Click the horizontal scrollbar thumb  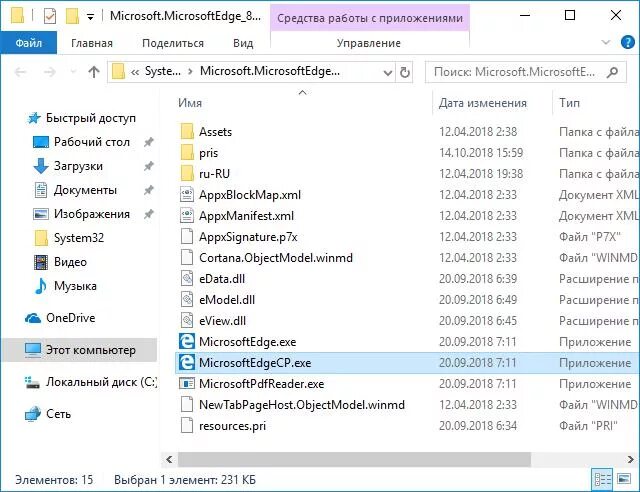click(354, 459)
